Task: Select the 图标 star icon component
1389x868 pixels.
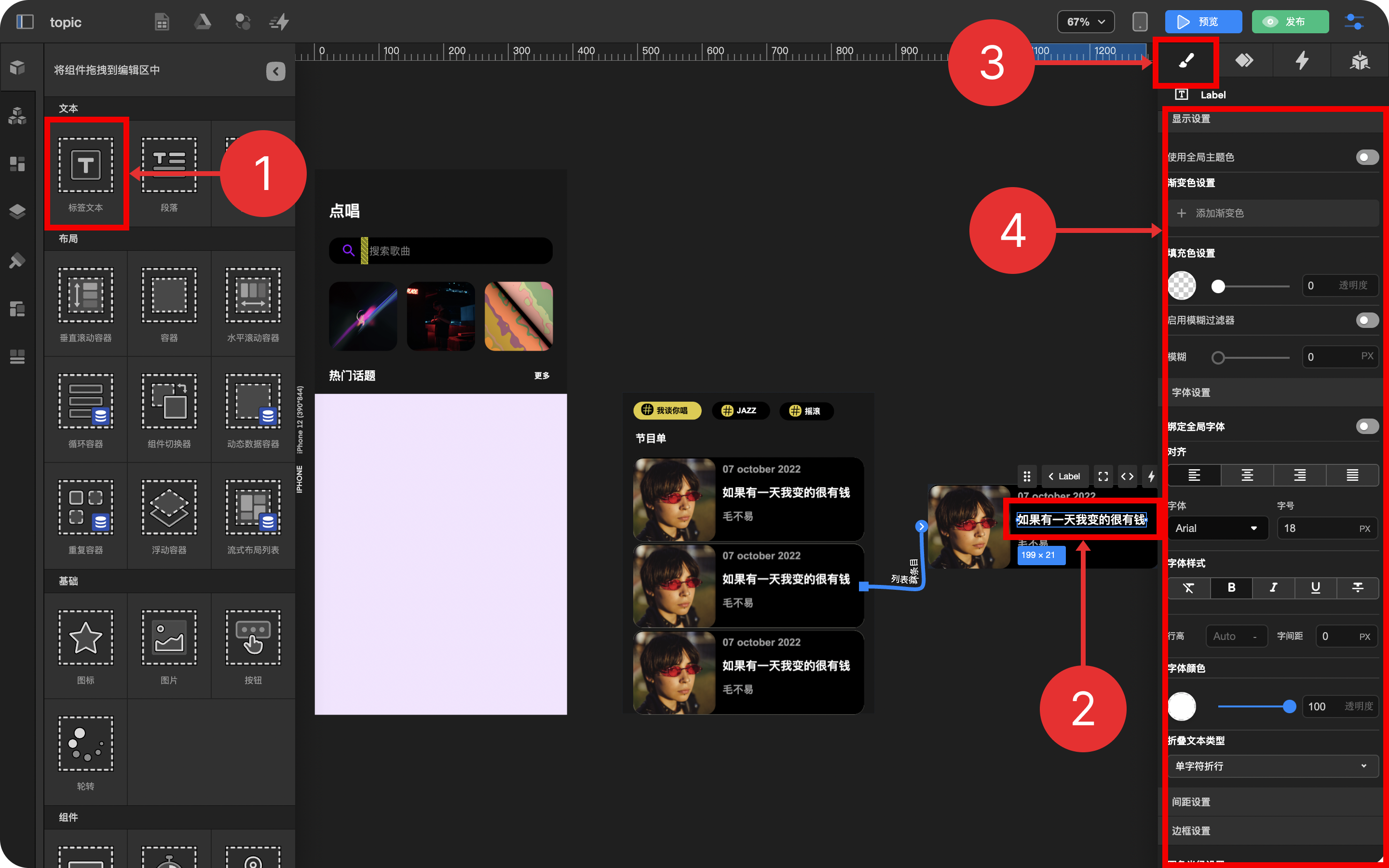Action: pos(85,646)
